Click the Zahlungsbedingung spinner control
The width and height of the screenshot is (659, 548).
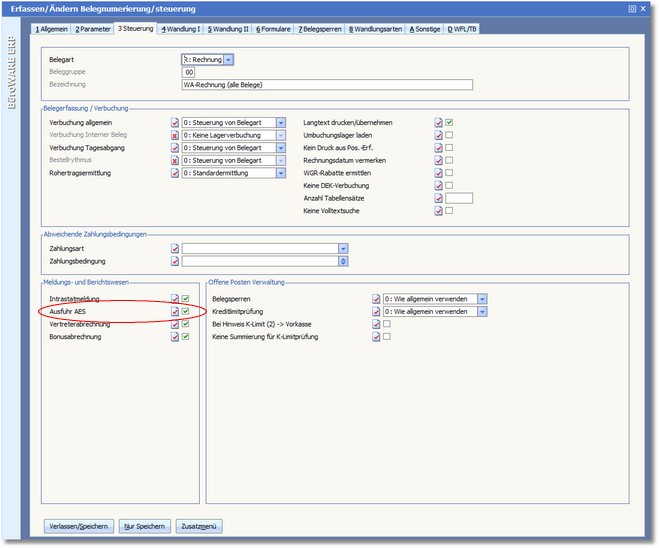(343, 261)
